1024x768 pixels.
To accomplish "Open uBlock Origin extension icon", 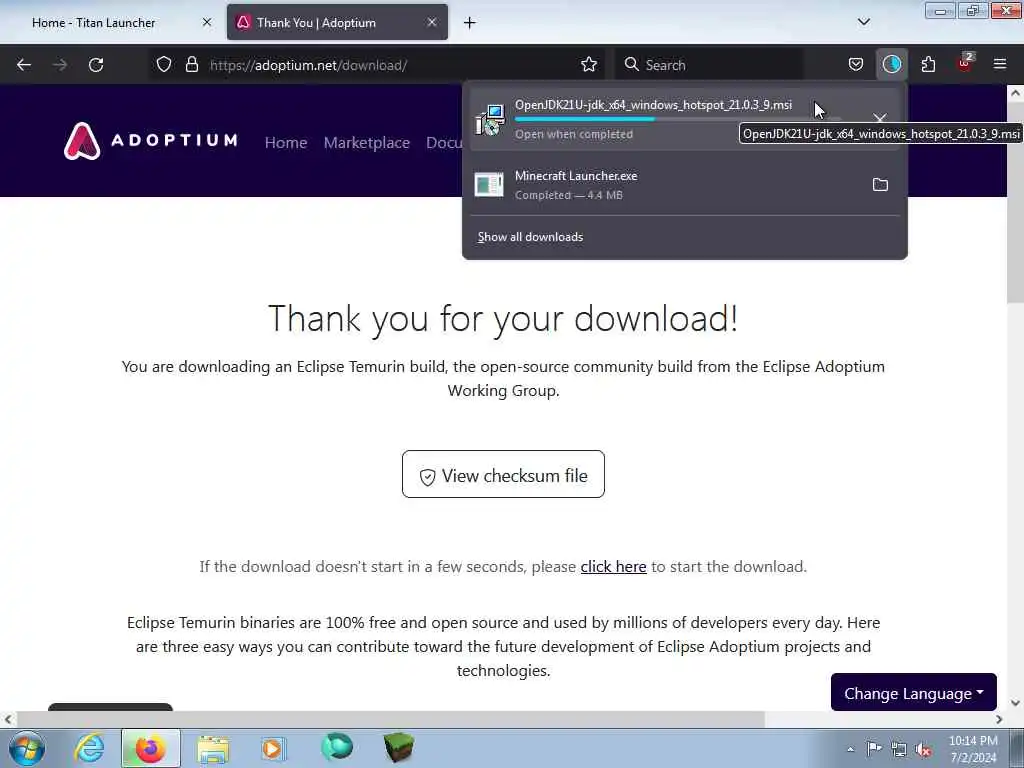I will 965,65.
